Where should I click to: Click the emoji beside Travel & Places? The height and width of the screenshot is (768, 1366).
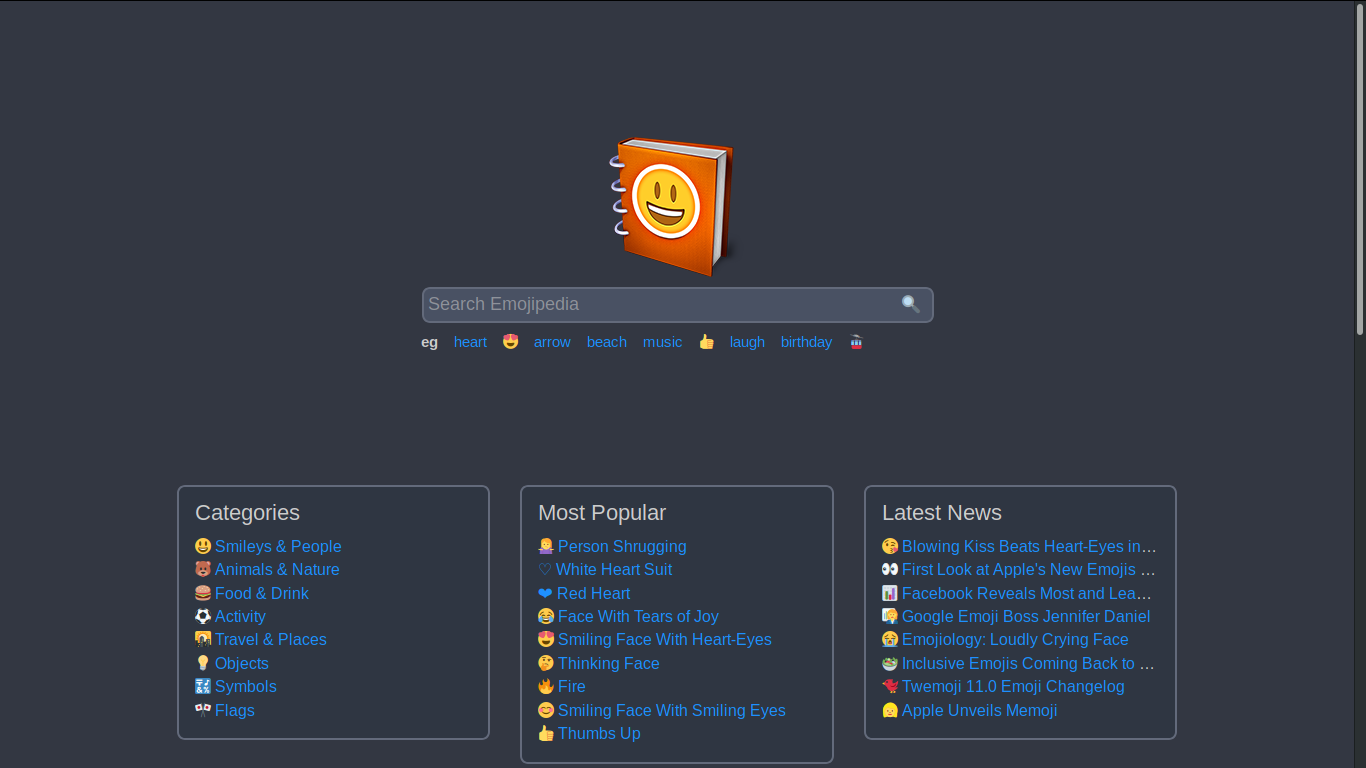tap(203, 639)
